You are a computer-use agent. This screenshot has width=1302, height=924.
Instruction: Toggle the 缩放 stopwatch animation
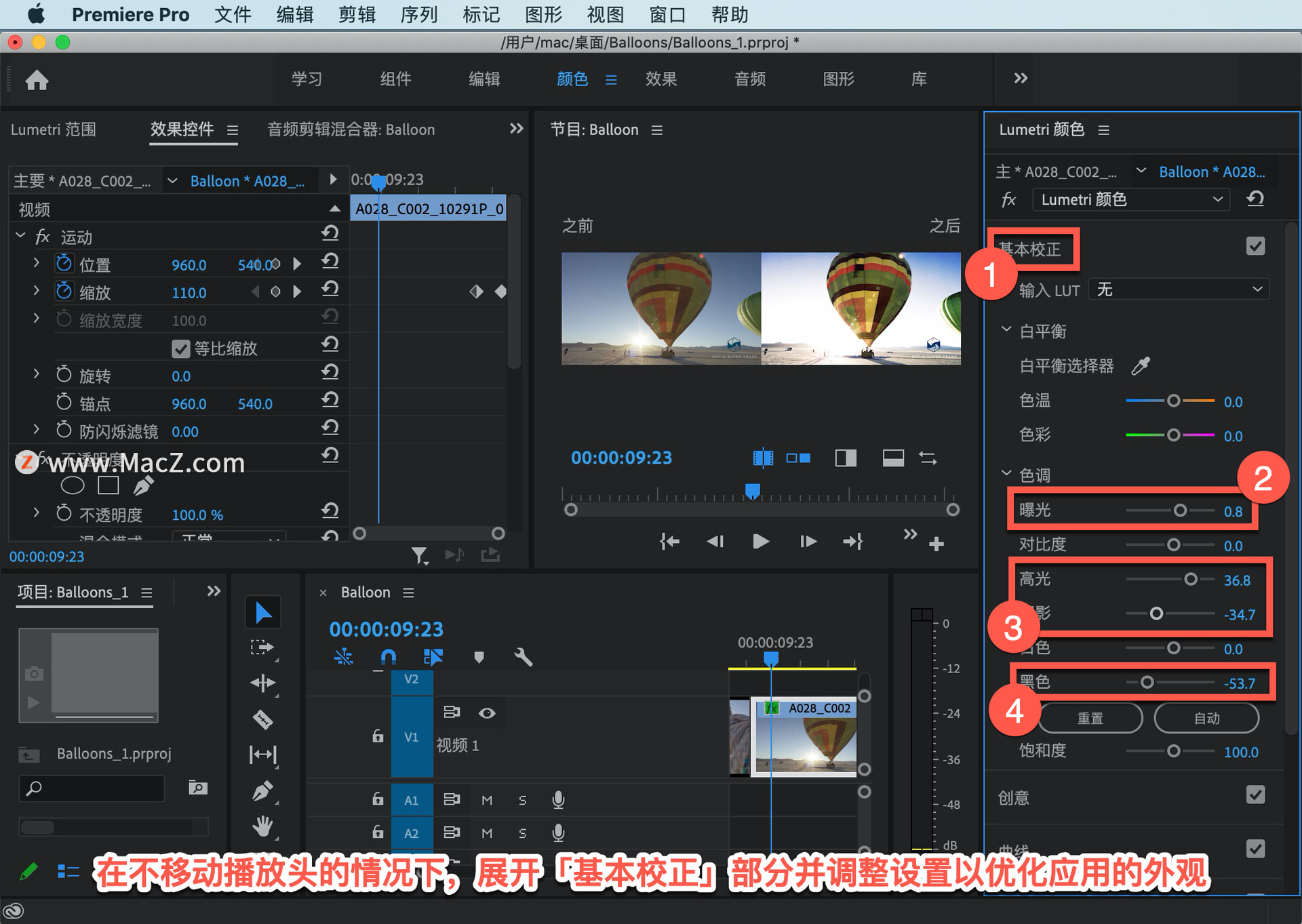tap(64, 291)
